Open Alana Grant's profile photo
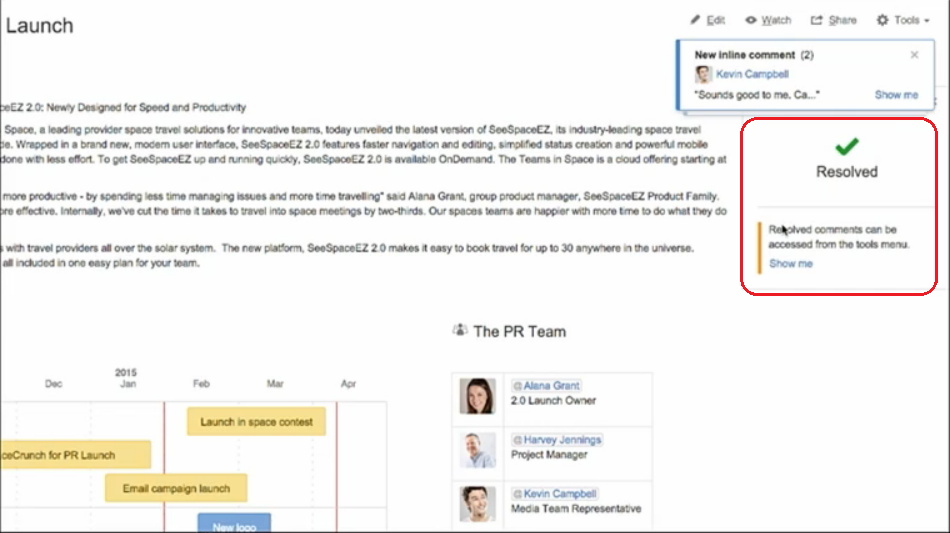 [x=477, y=396]
